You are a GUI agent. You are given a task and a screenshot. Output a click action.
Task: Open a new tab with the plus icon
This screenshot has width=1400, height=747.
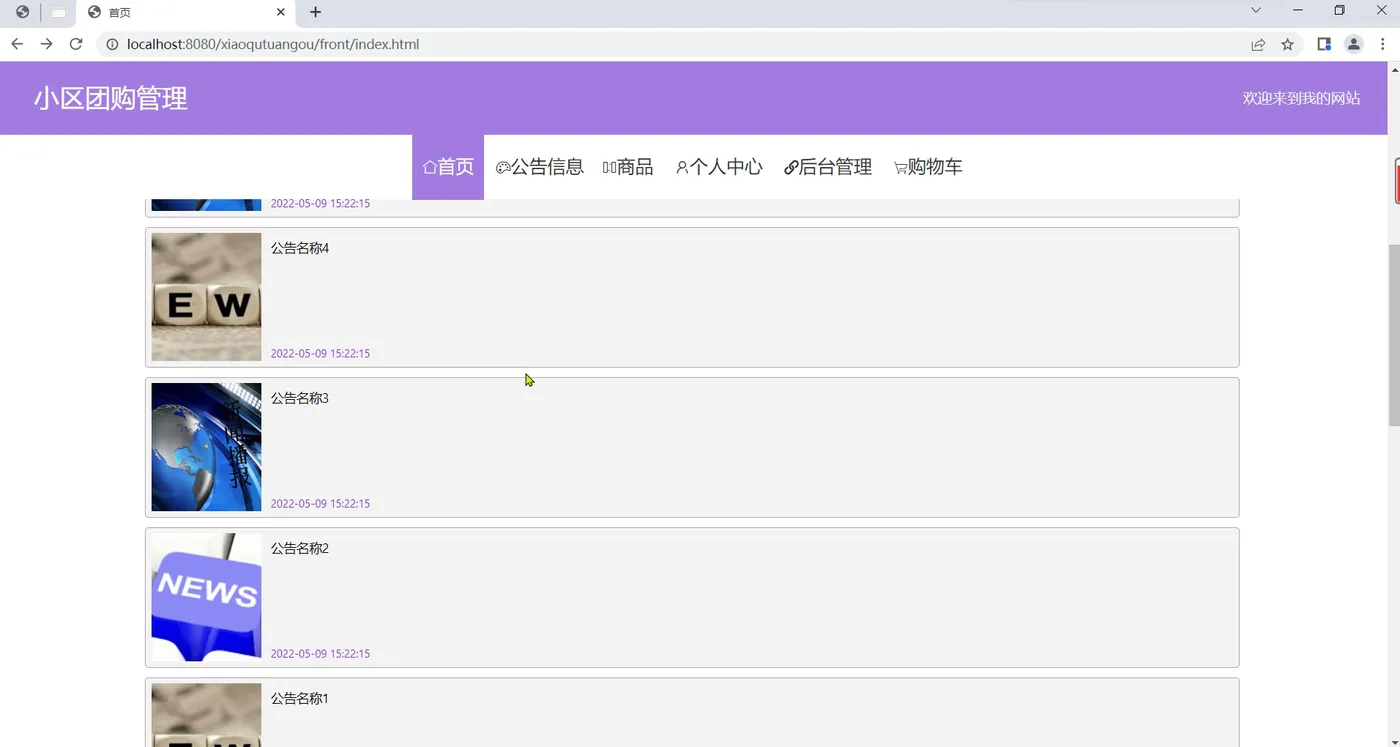(x=316, y=12)
